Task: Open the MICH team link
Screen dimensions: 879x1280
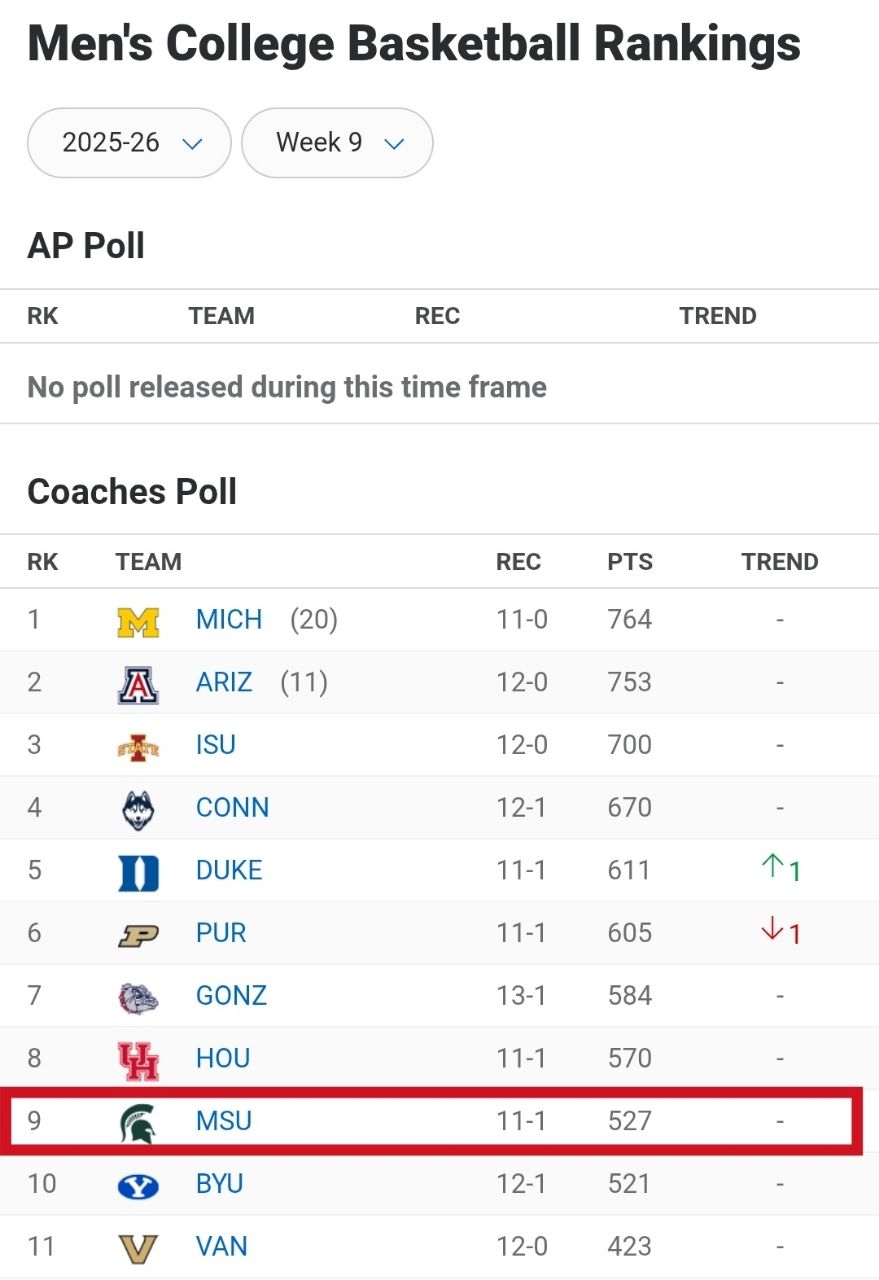Action: pos(229,620)
